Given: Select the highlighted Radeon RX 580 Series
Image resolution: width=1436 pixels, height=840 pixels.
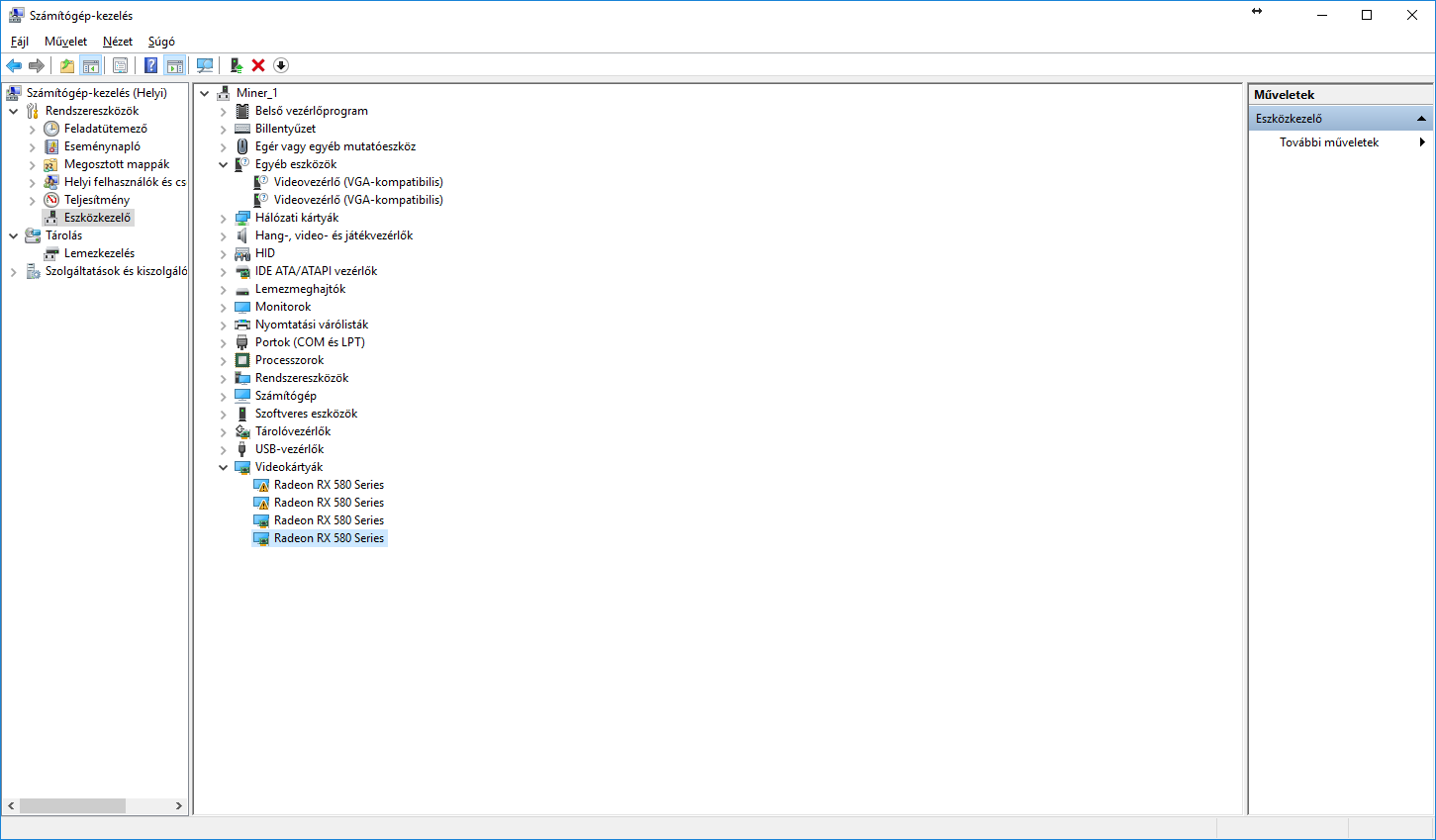Looking at the screenshot, I should 329,538.
